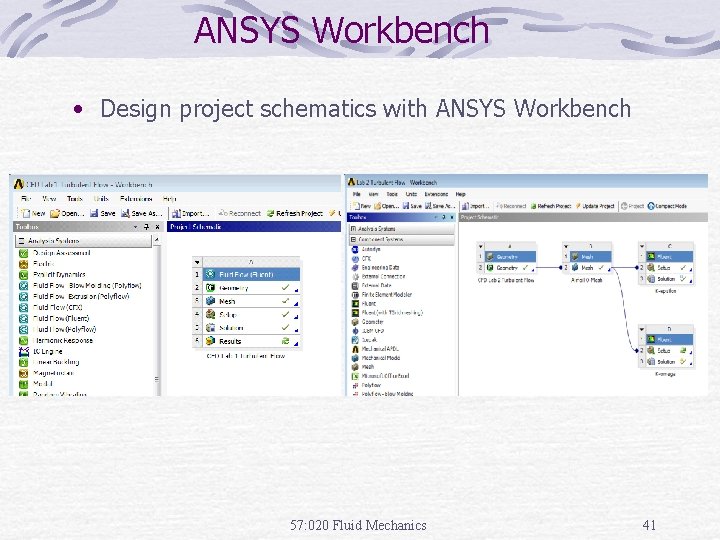Select IC Engine in left Toolbox
Image resolution: width=720 pixels, height=540 pixels.
pyautogui.click(x=40, y=351)
